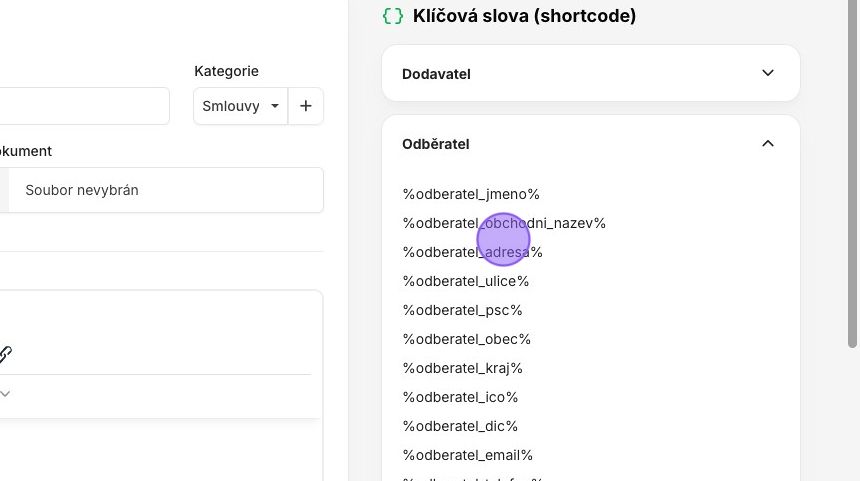Image resolution: width=860 pixels, height=481 pixels.
Task: Select the %odberatel_jmeno% shortcode
Action: click(x=471, y=194)
